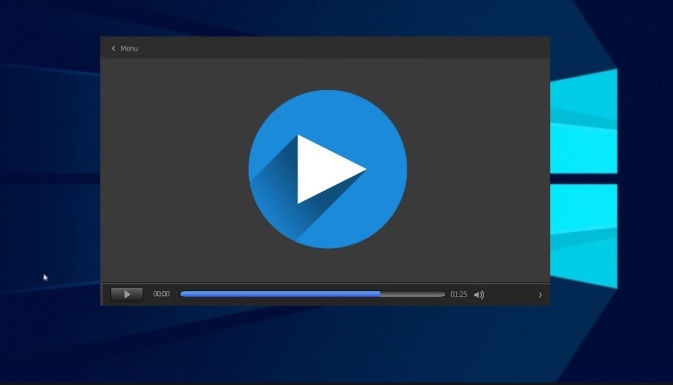This screenshot has height=385, width=673.
Task: Expand options with the right chevron in the control bar
Action: (540, 295)
